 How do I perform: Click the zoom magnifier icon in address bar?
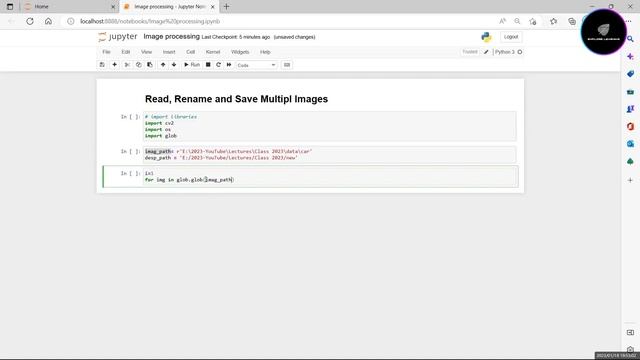517,21
